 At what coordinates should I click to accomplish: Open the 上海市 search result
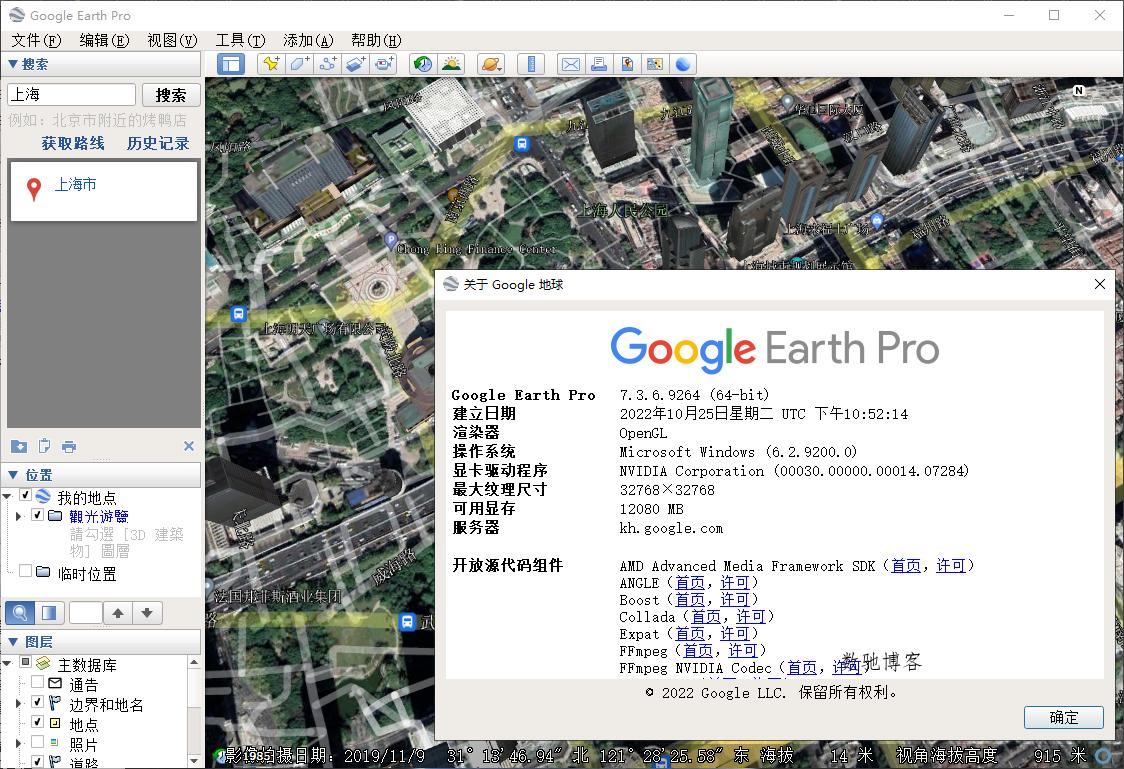point(75,184)
